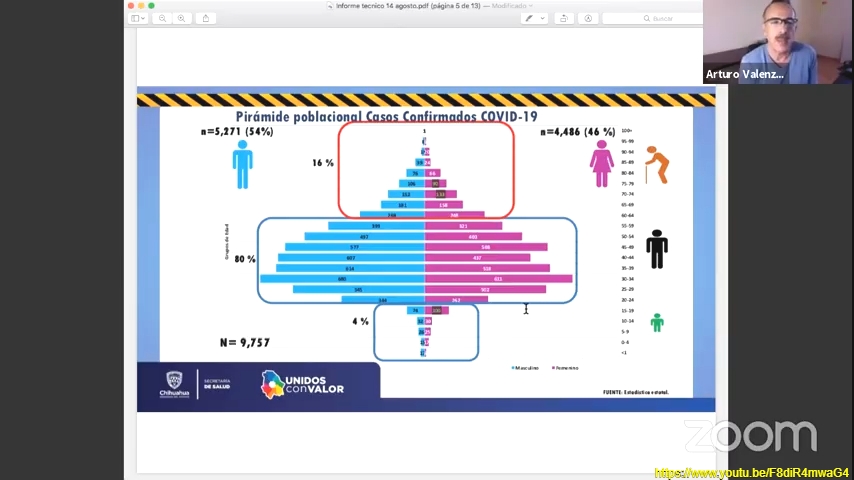Zoom out of the PDF page

point(163,18)
